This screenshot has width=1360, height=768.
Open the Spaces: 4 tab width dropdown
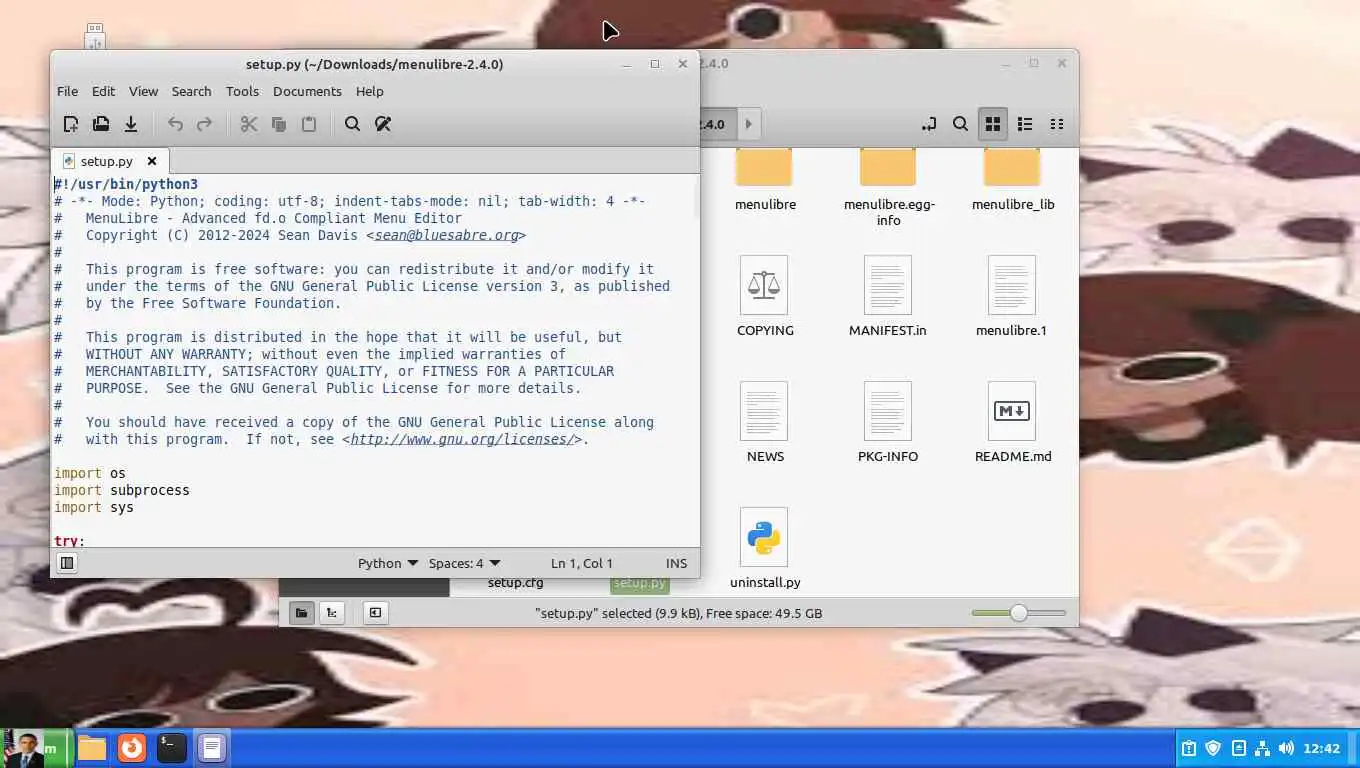coord(464,563)
